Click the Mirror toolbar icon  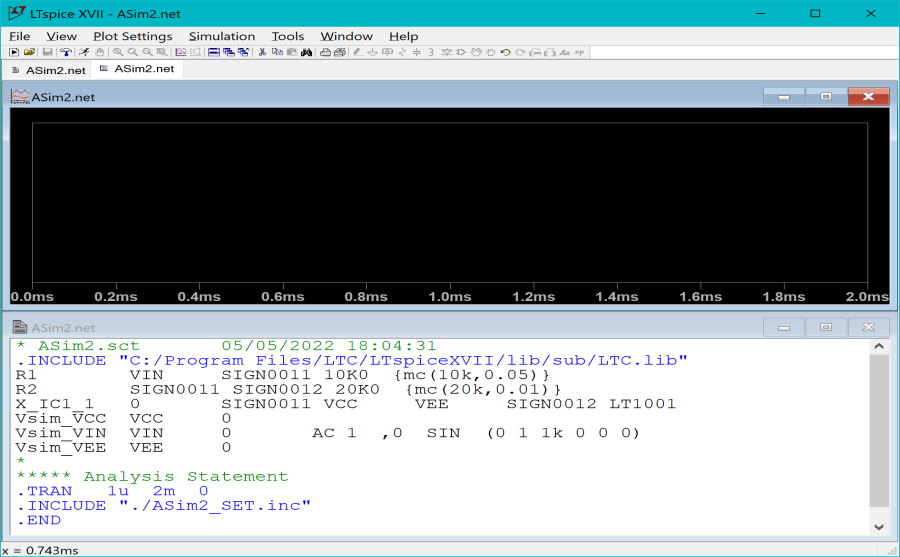549,52
